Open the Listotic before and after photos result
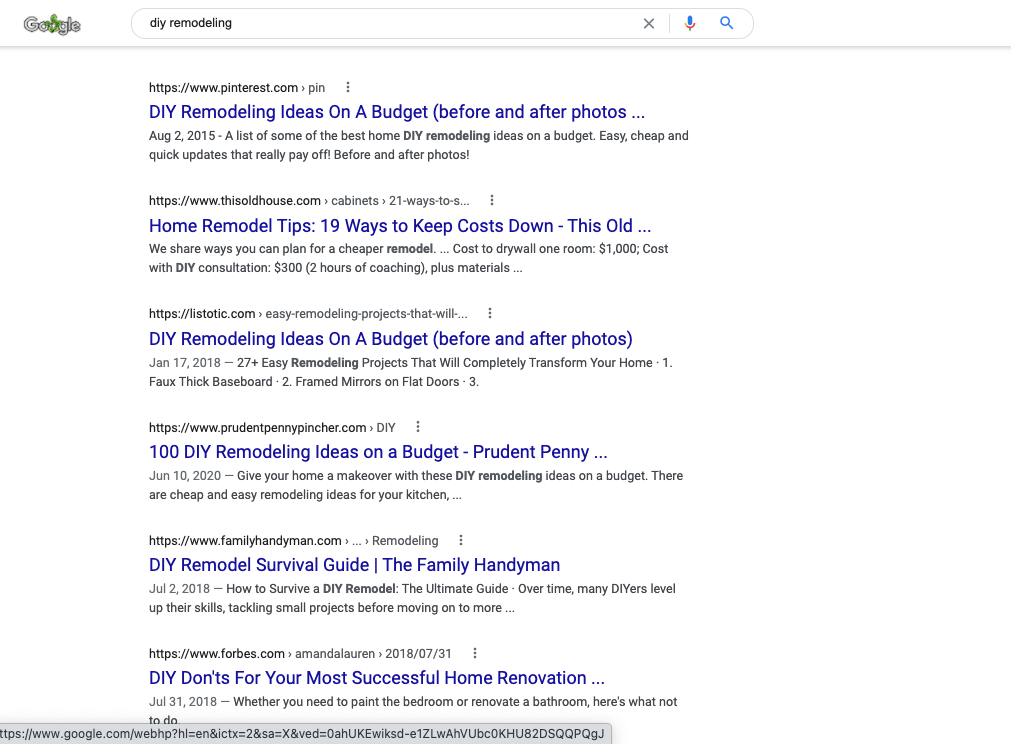The height and width of the screenshot is (744, 1011). coord(391,339)
